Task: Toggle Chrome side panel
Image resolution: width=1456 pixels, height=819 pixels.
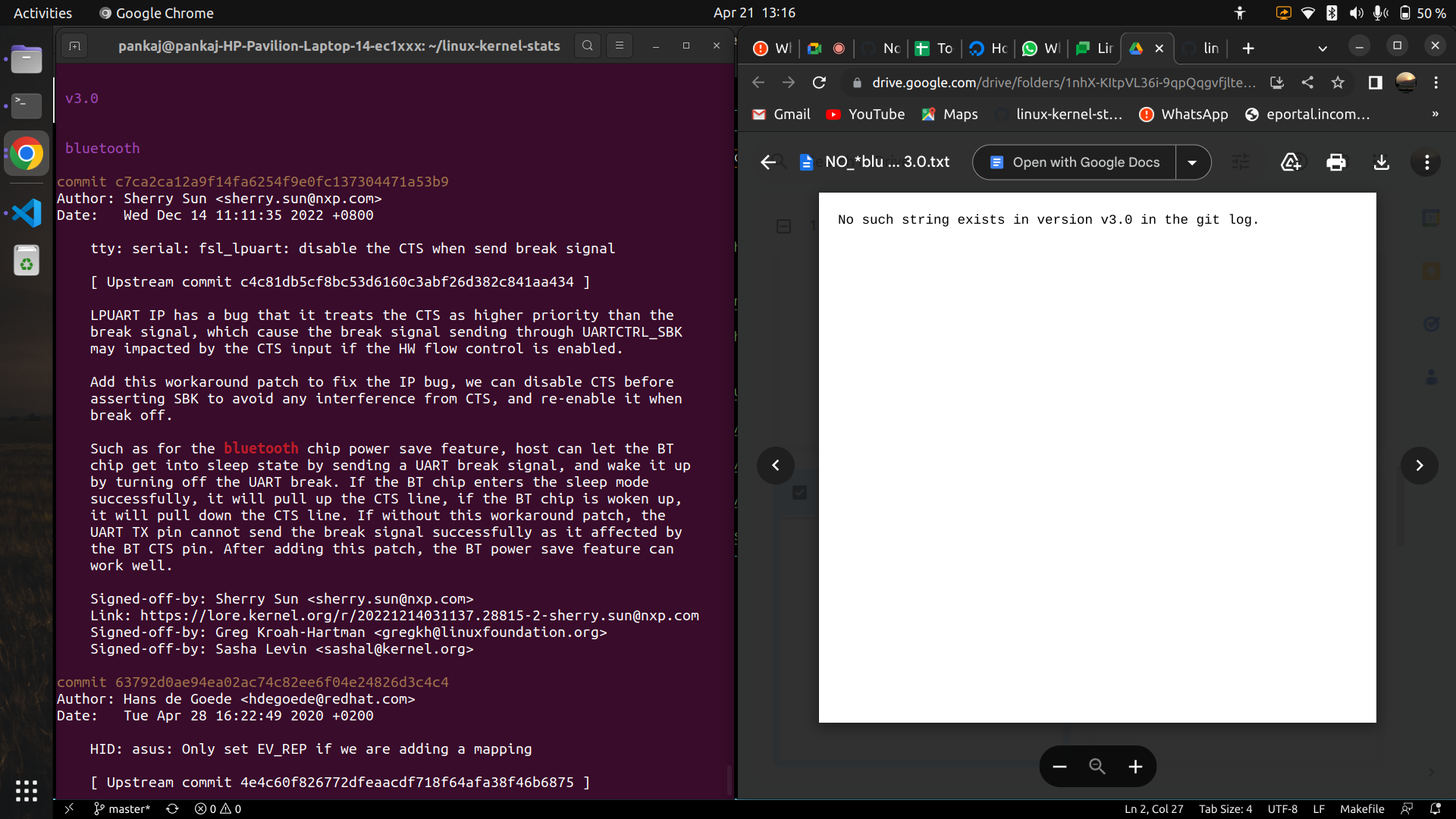Action: (x=1375, y=83)
